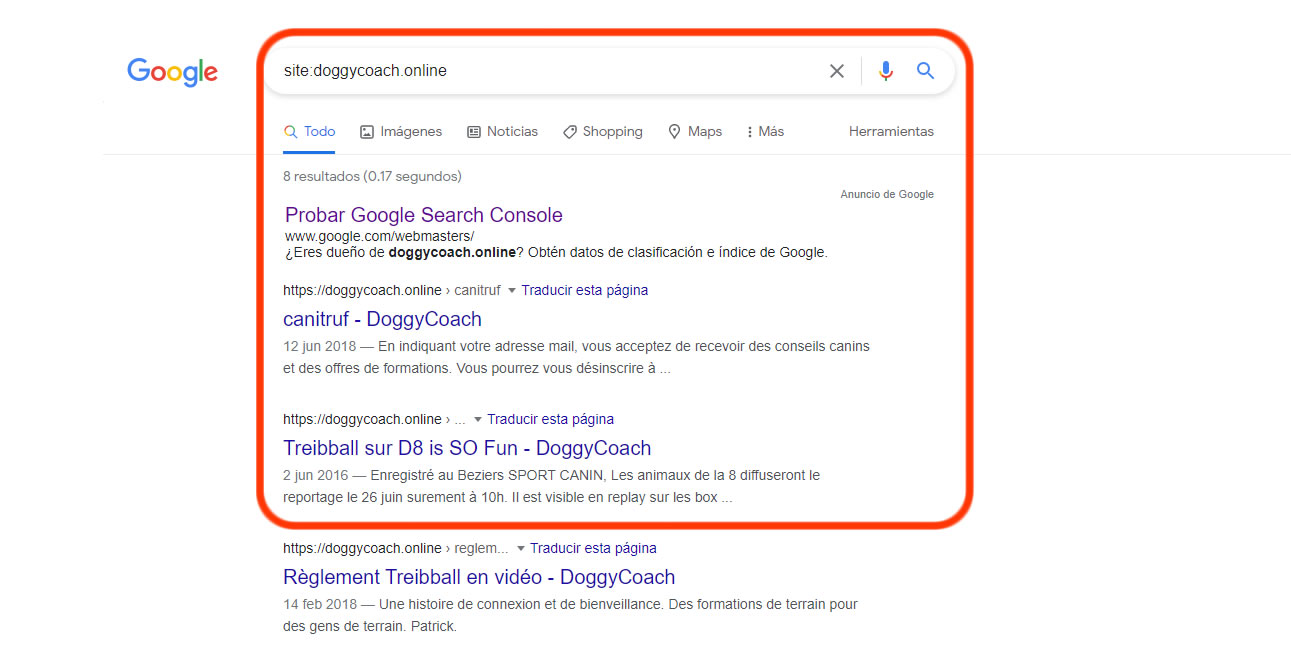Open Règlement Treibball en vidéo result

click(479, 577)
